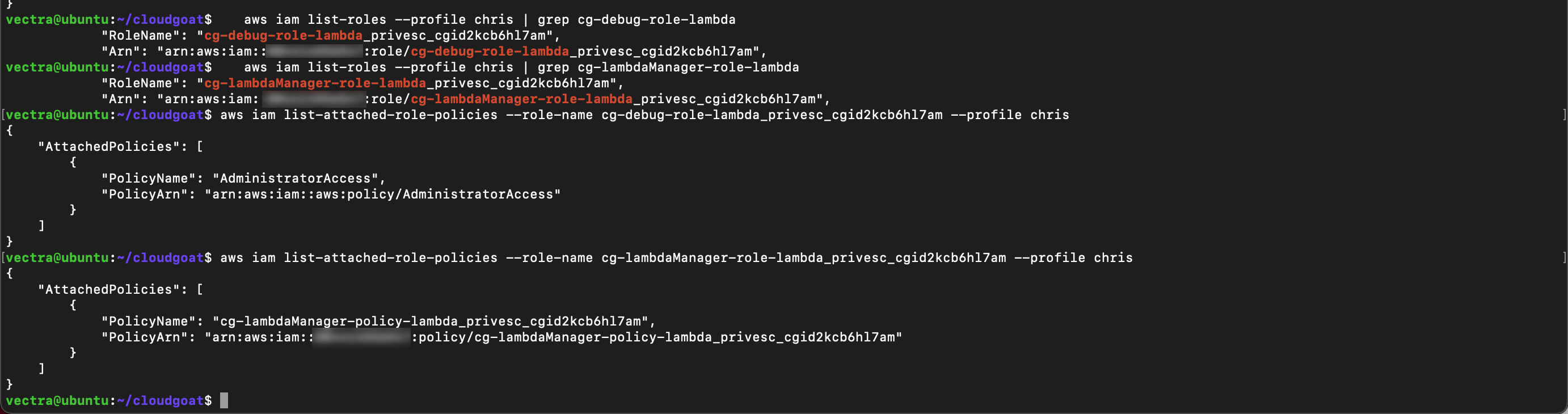
Task: Click blurred account ID in debug role Arn
Action: [315, 51]
